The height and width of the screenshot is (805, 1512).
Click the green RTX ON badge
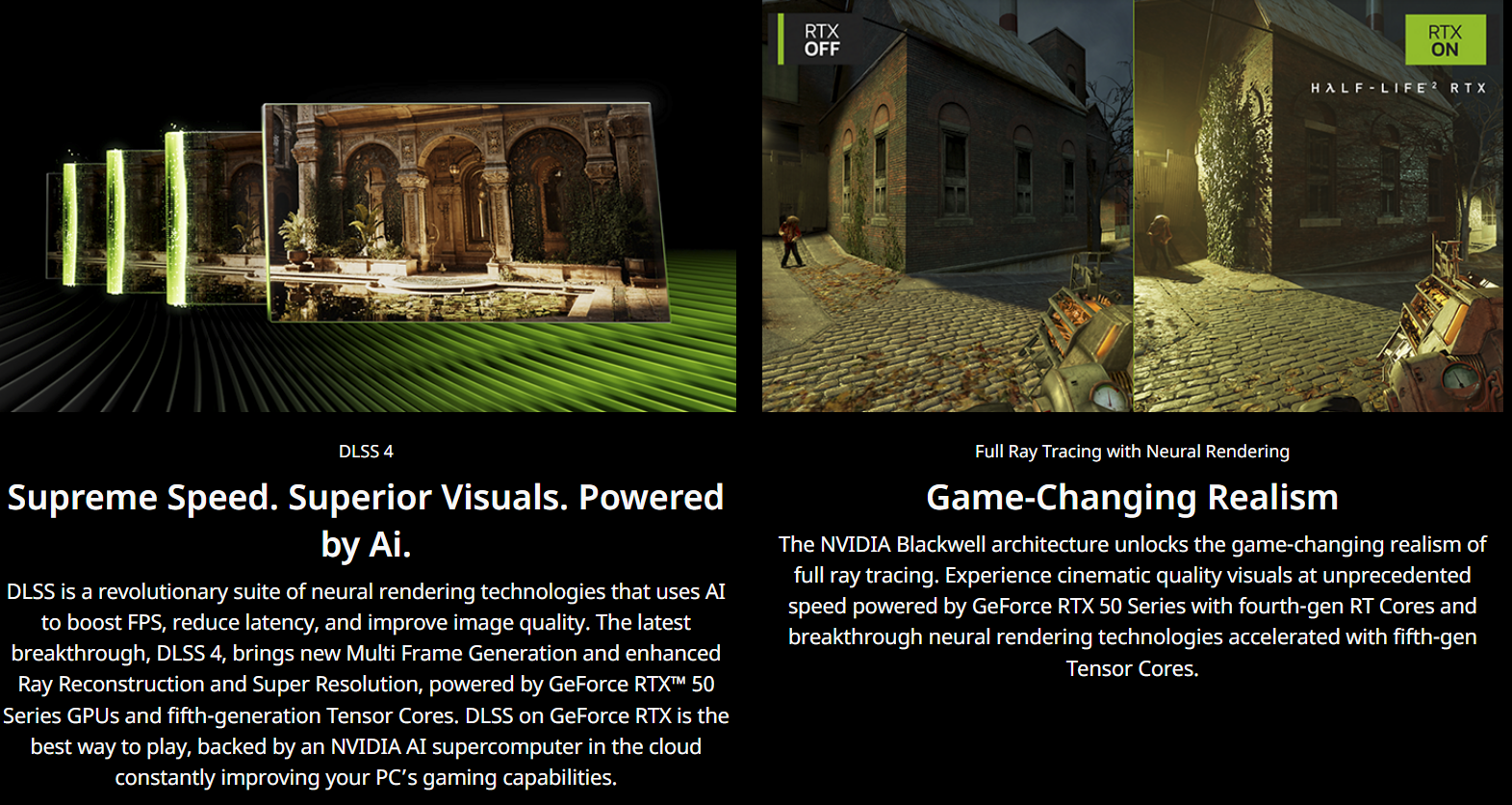click(1444, 40)
